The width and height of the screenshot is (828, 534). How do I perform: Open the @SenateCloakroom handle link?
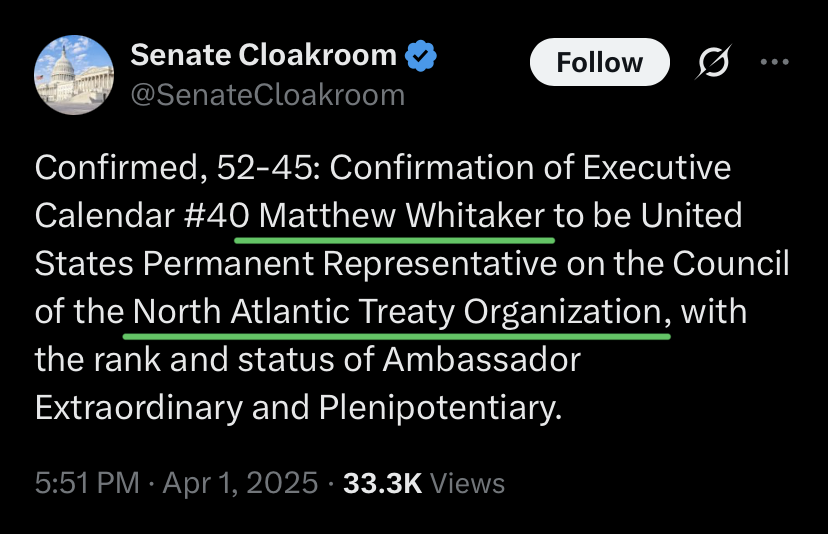(268, 95)
